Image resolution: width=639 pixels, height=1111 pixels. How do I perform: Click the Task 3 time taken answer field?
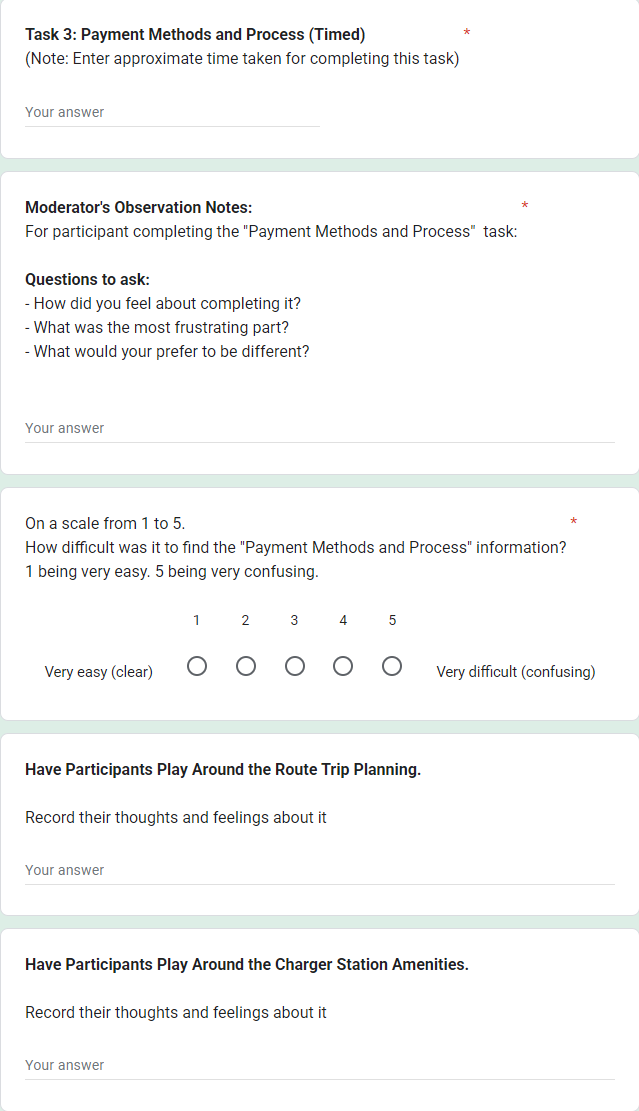pos(172,113)
